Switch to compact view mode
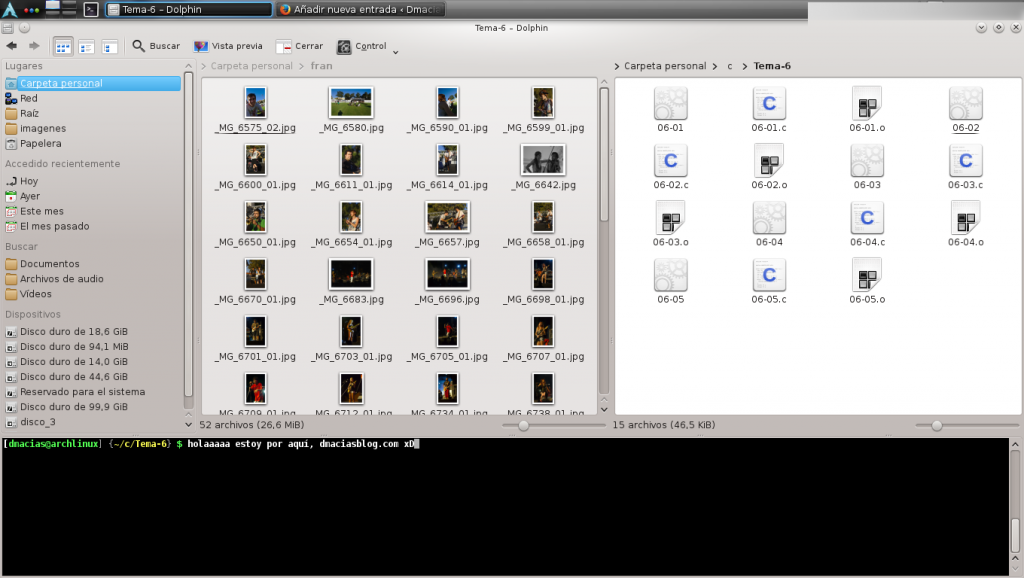 tap(86, 46)
